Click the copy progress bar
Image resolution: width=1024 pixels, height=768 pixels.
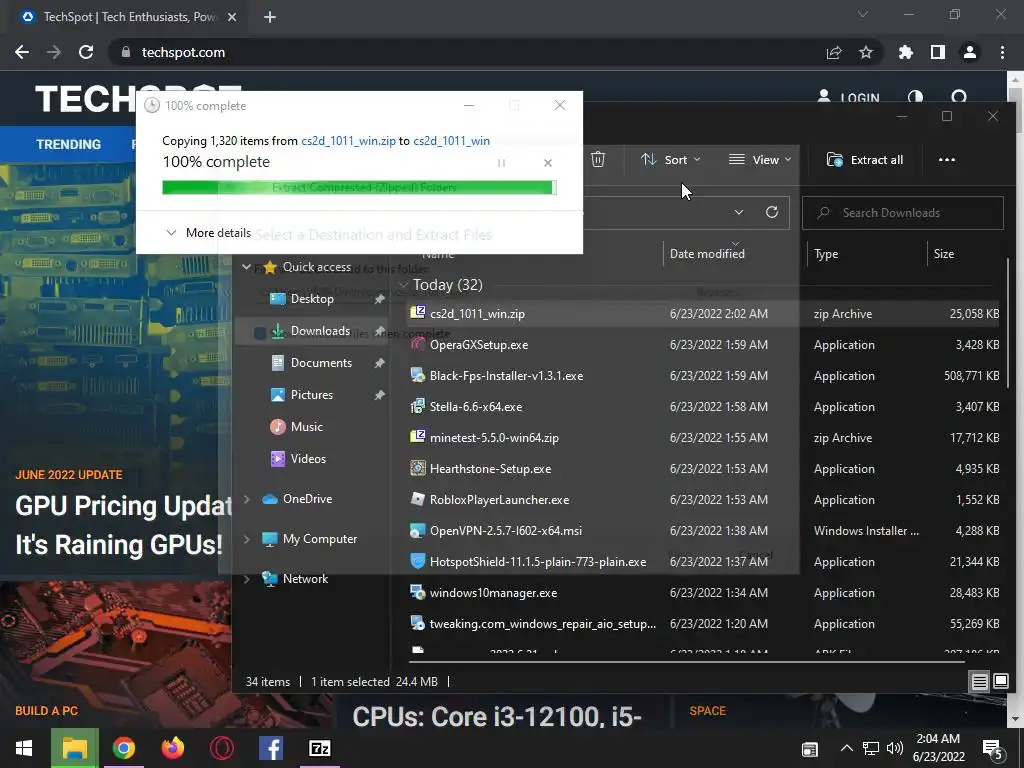[x=359, y=187]
